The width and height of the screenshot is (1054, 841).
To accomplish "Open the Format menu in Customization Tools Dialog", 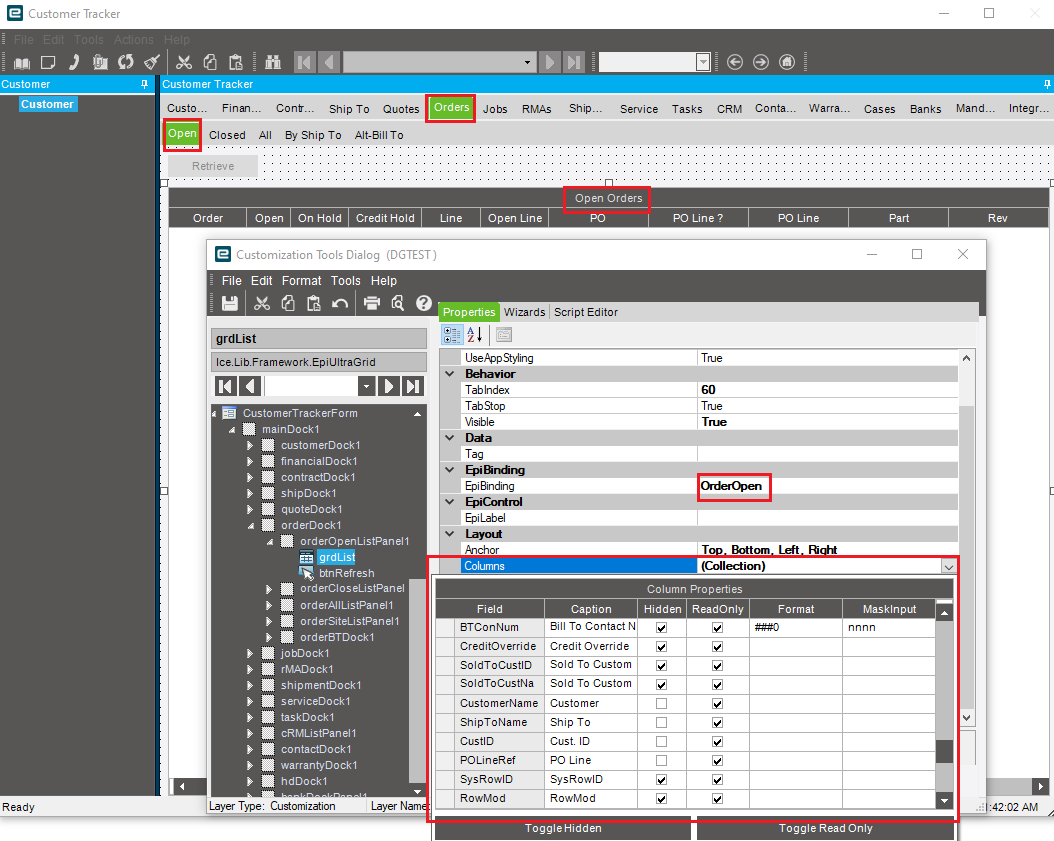I will click(301, 281).
